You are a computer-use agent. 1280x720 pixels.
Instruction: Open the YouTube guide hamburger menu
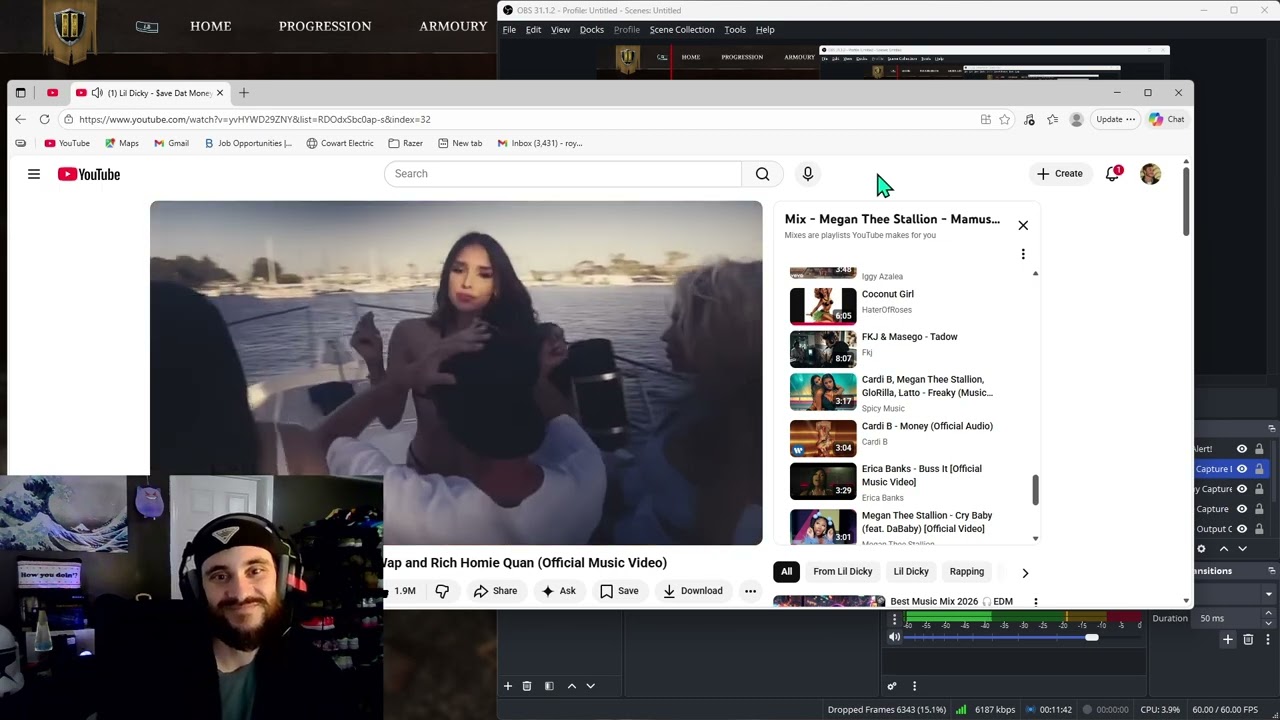coord(34,174)
